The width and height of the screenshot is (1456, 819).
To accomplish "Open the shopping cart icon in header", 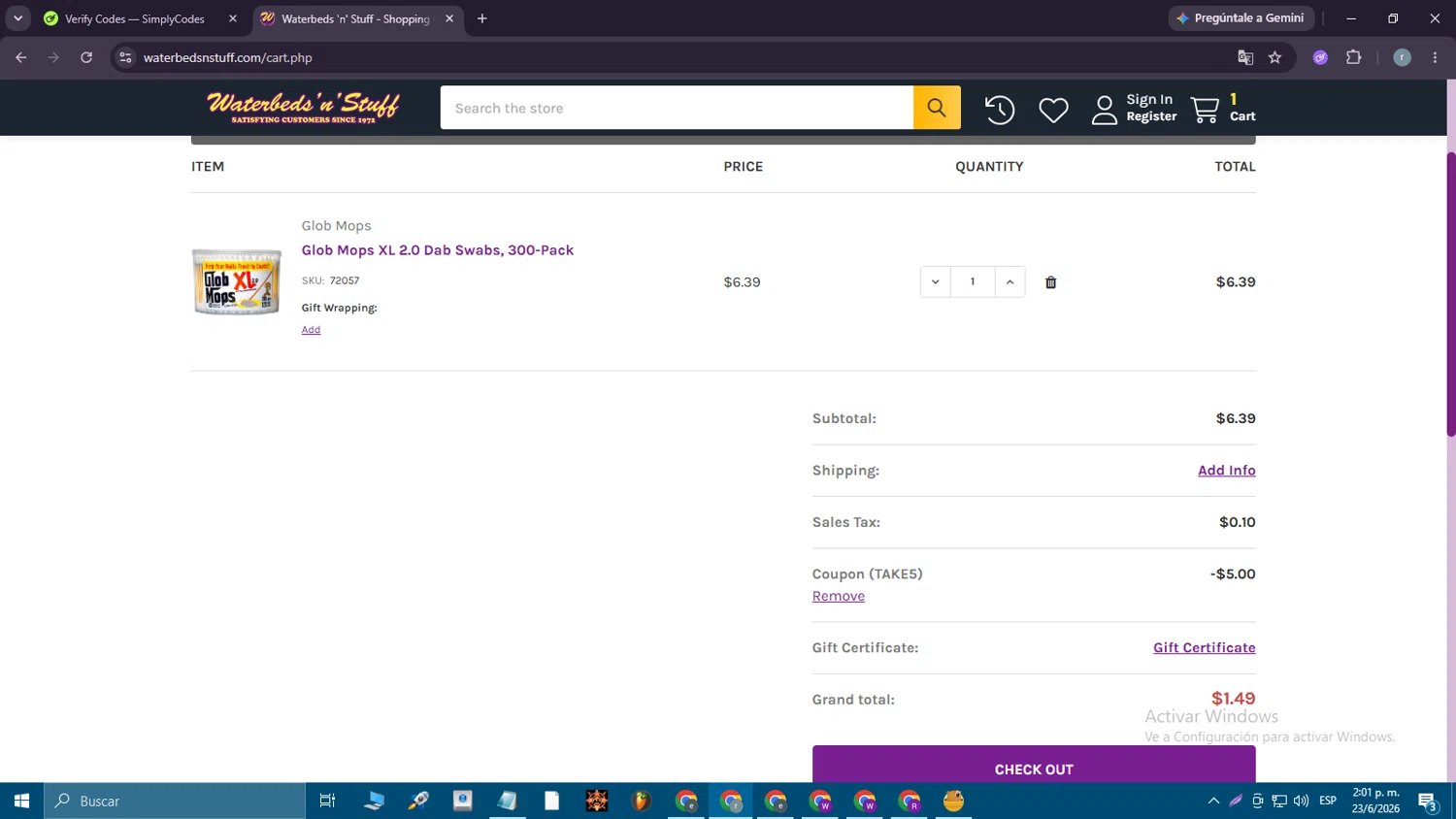I will tap(1205, 110).
